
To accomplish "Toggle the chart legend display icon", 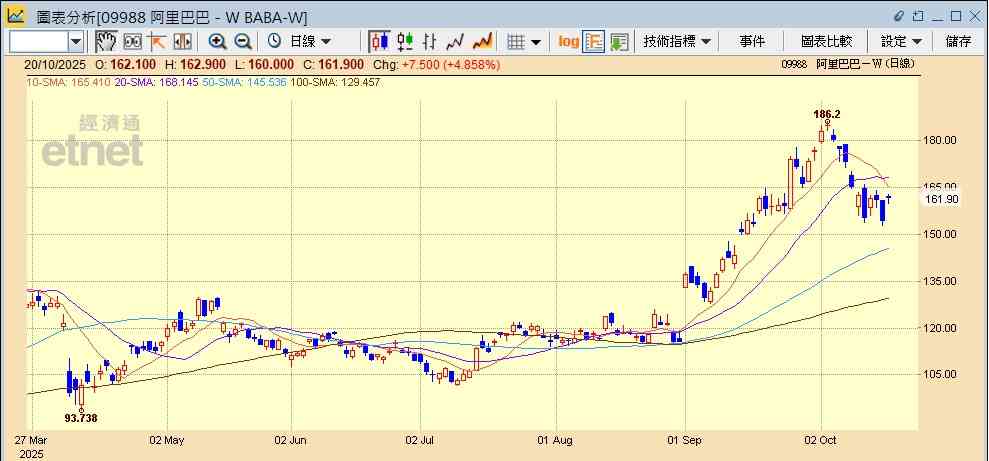I will point(593,41).
